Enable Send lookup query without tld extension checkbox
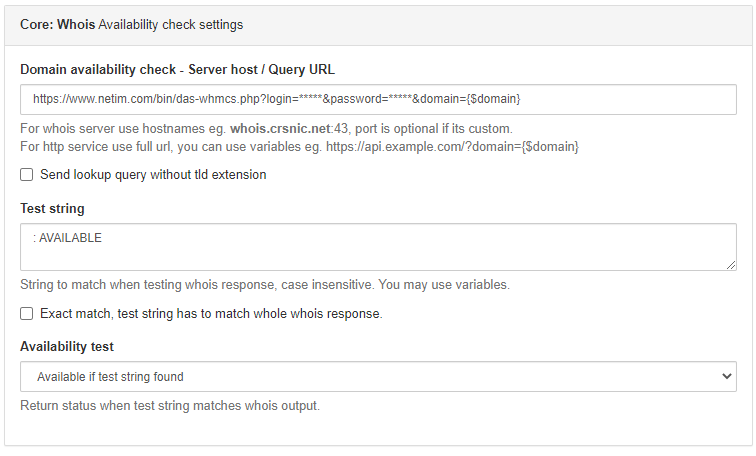 (x=27, y=174)
